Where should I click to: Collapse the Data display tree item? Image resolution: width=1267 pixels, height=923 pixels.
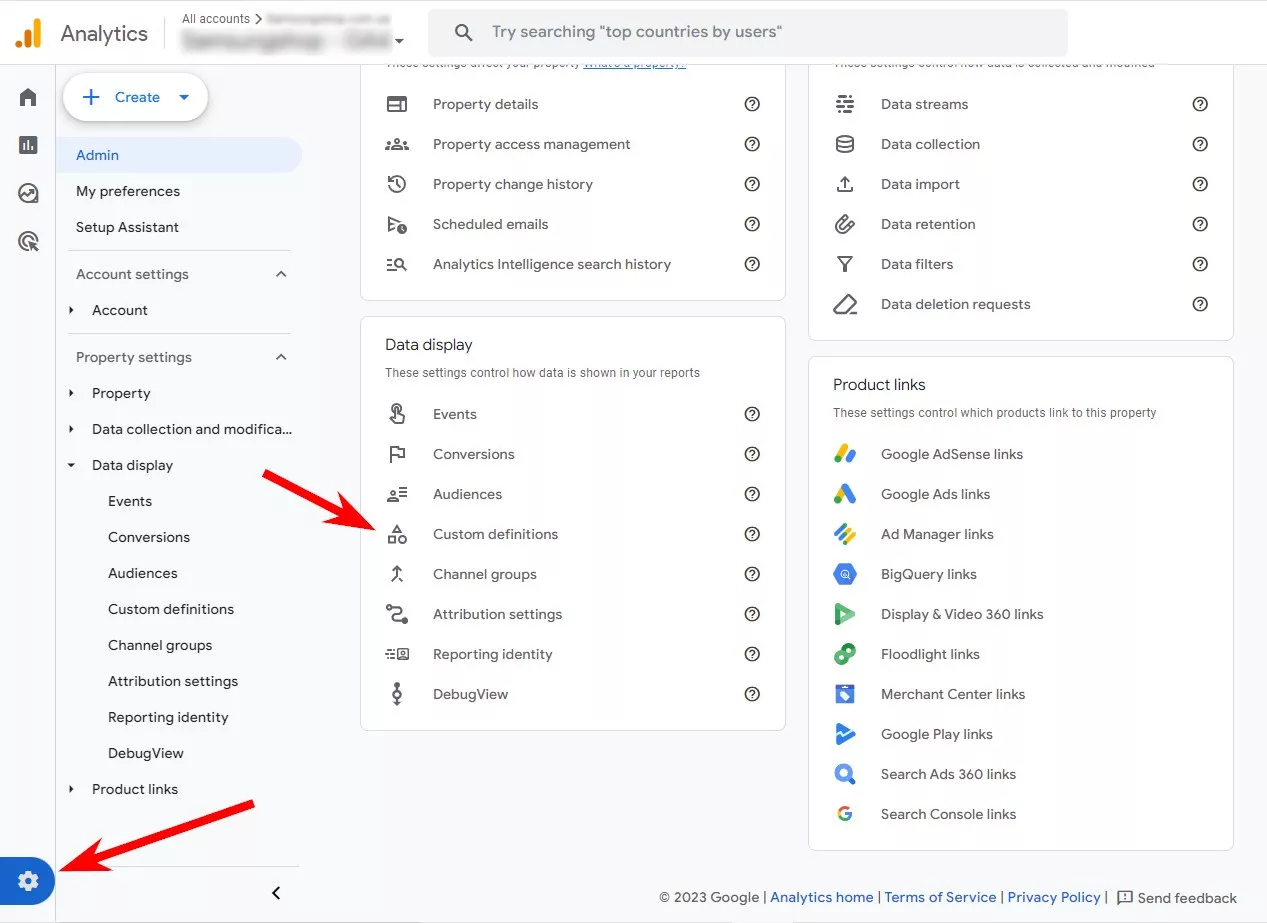coord(71,465)
